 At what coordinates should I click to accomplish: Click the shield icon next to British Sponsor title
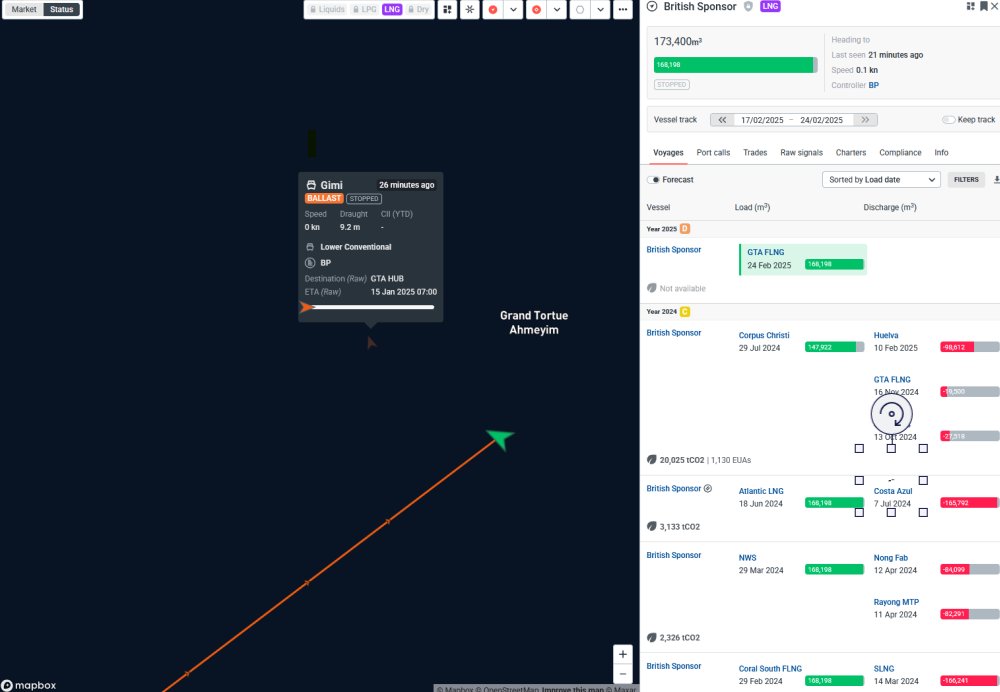(x=748, y=6)
